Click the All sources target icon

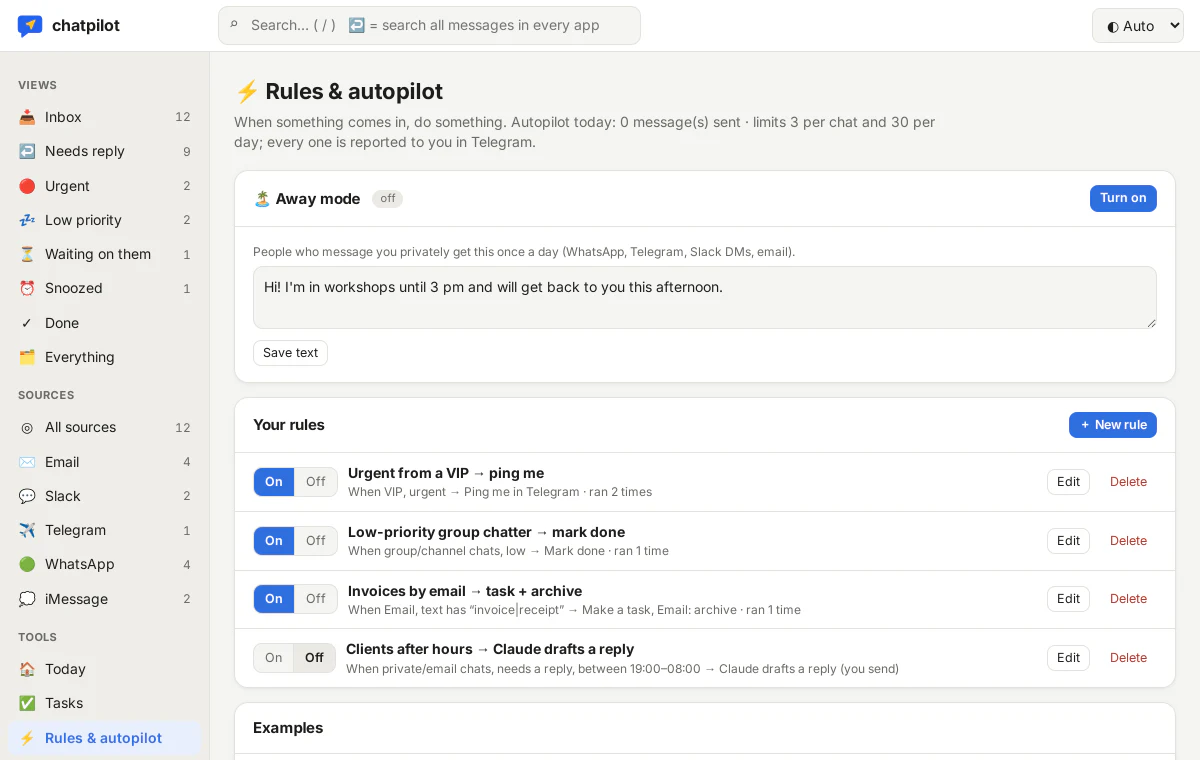(27, 427)
